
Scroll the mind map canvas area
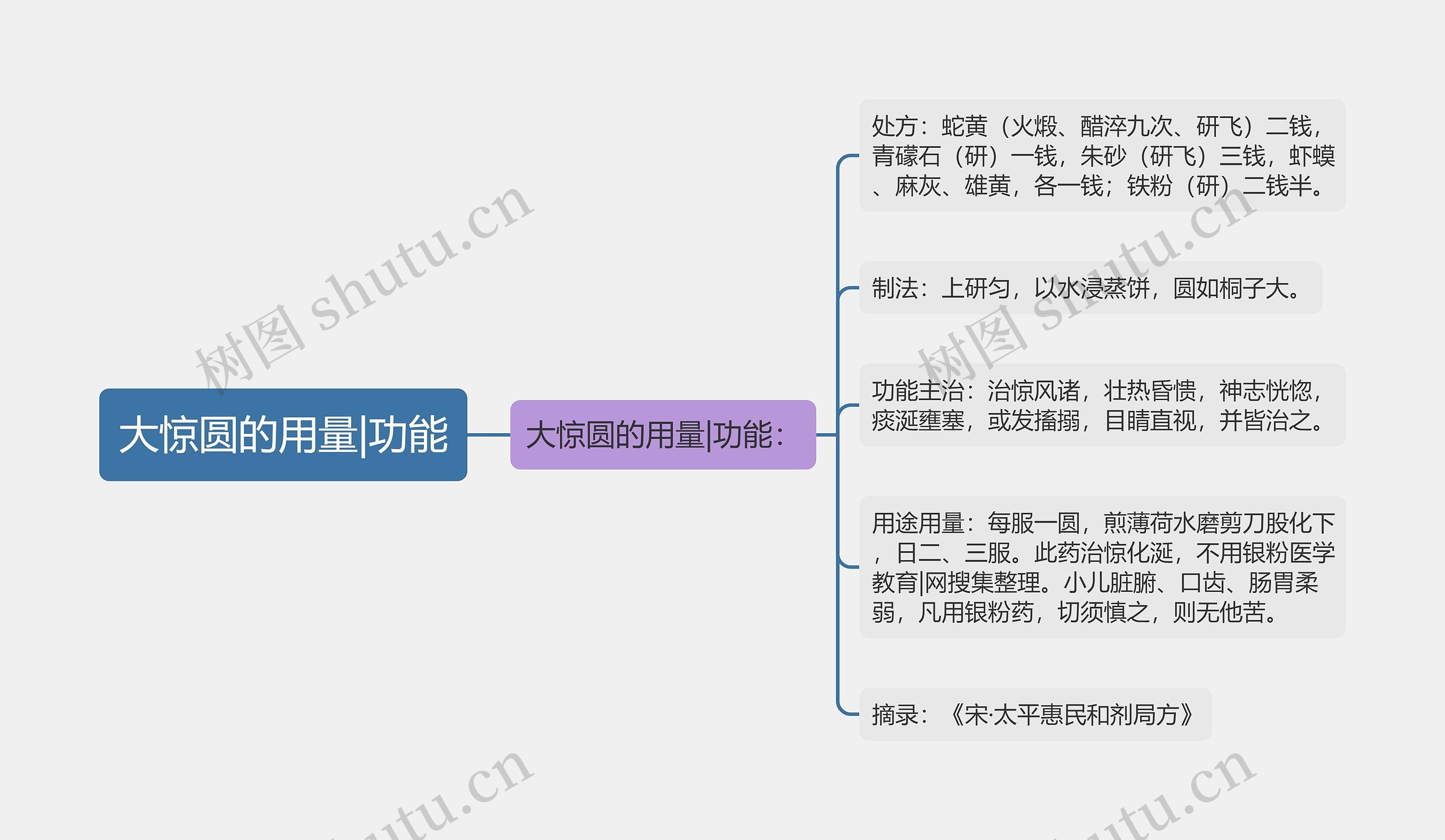[x=722, y=420]
